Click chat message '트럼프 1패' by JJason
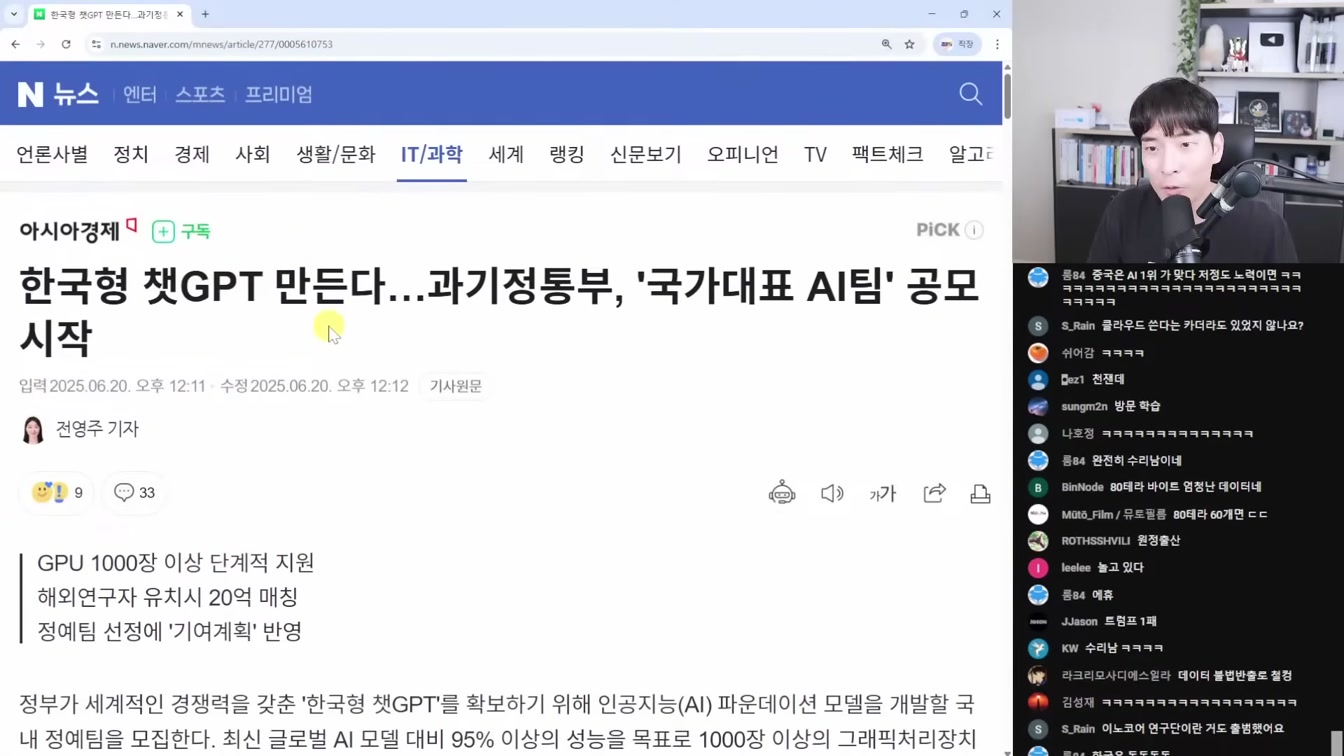The image size is (1344, 756). [x=1130, y=622]
